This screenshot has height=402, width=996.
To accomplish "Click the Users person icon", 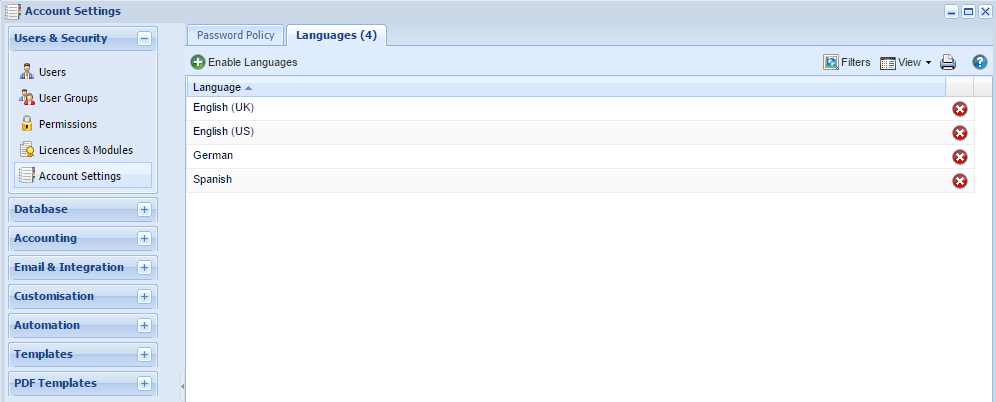I will [x=27, y=72].
